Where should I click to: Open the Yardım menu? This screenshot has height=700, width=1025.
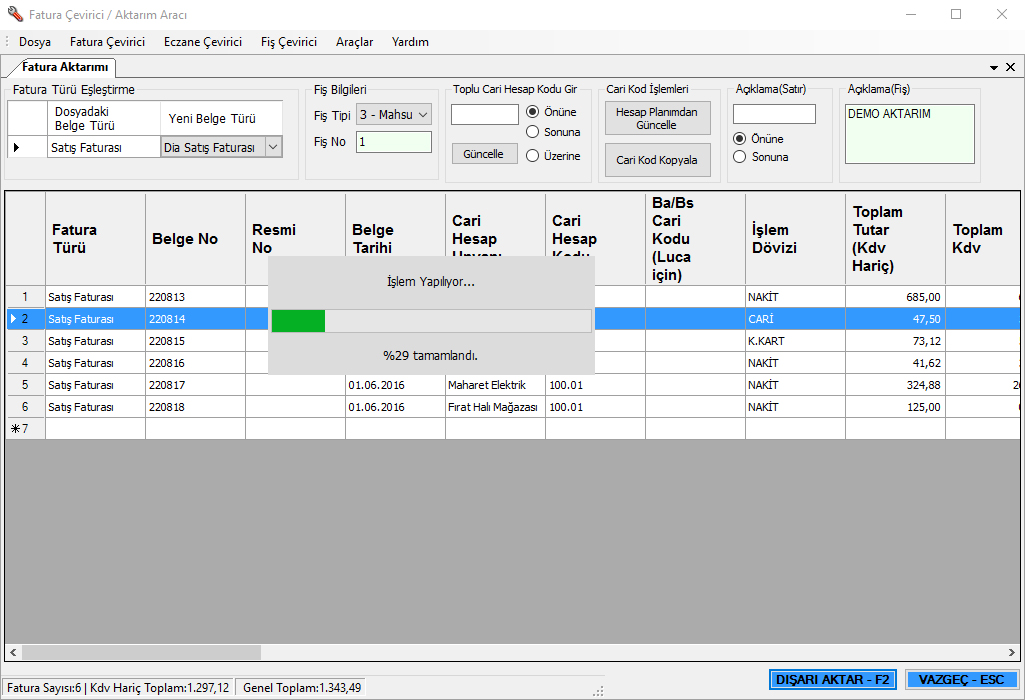[x=410, y=42]
